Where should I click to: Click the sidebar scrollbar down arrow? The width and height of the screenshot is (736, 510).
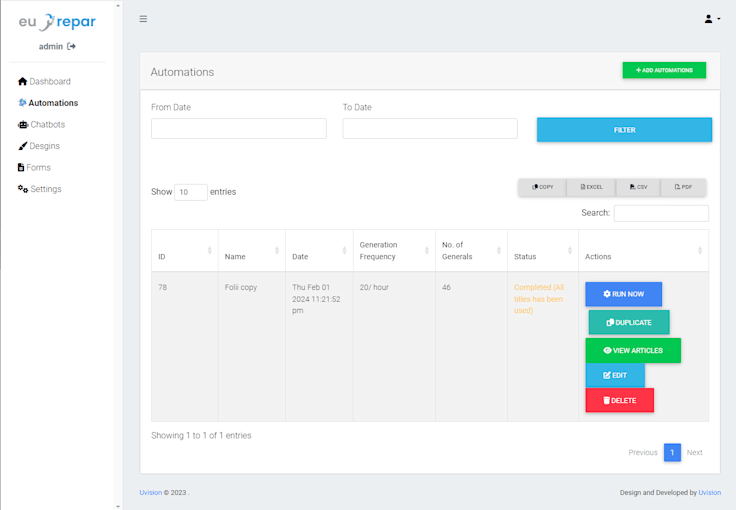[118, 506]
